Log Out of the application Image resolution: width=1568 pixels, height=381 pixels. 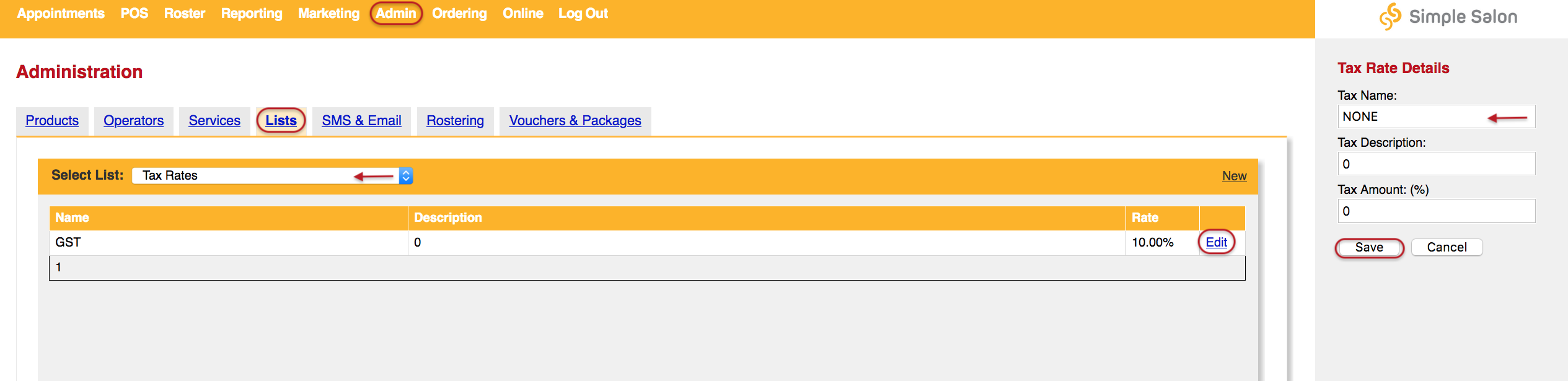click(x=583, y=14)
